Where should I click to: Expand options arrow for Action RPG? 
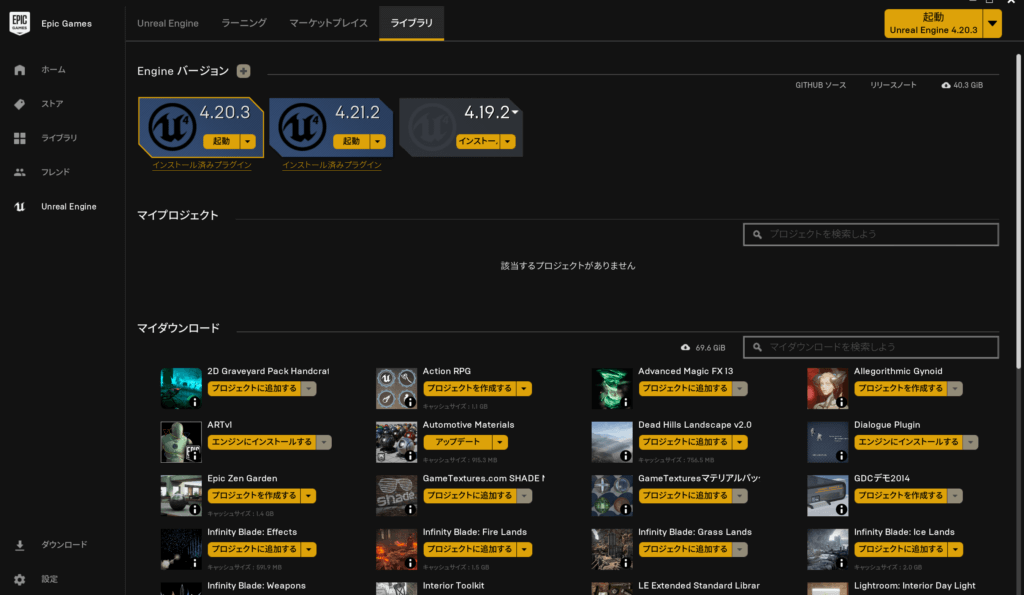524,389
